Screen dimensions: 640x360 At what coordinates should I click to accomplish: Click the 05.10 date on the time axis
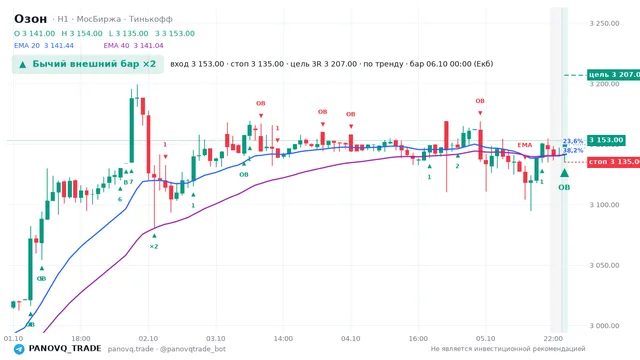click(485, 338)
